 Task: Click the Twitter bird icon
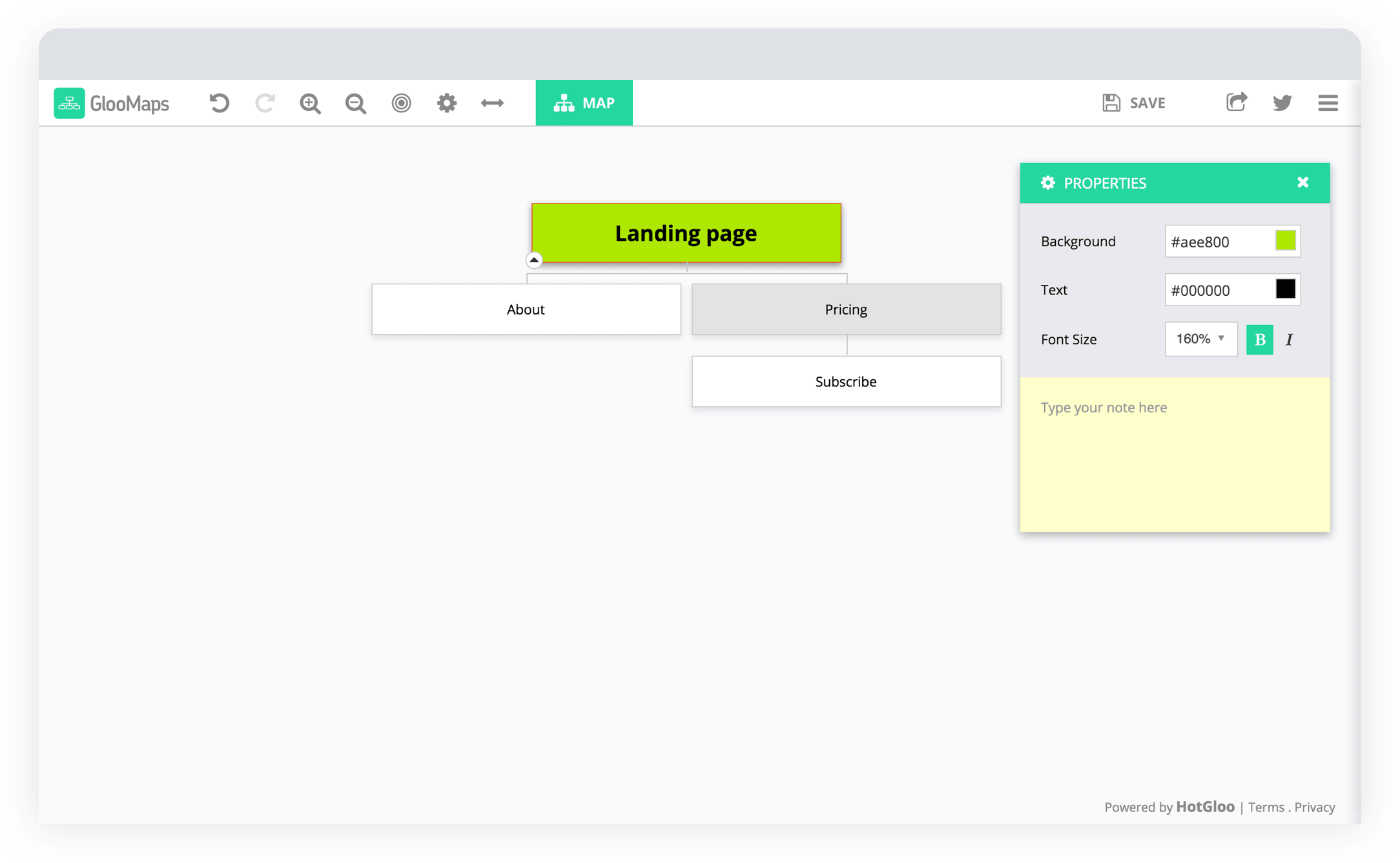(x=1282, y=103)
